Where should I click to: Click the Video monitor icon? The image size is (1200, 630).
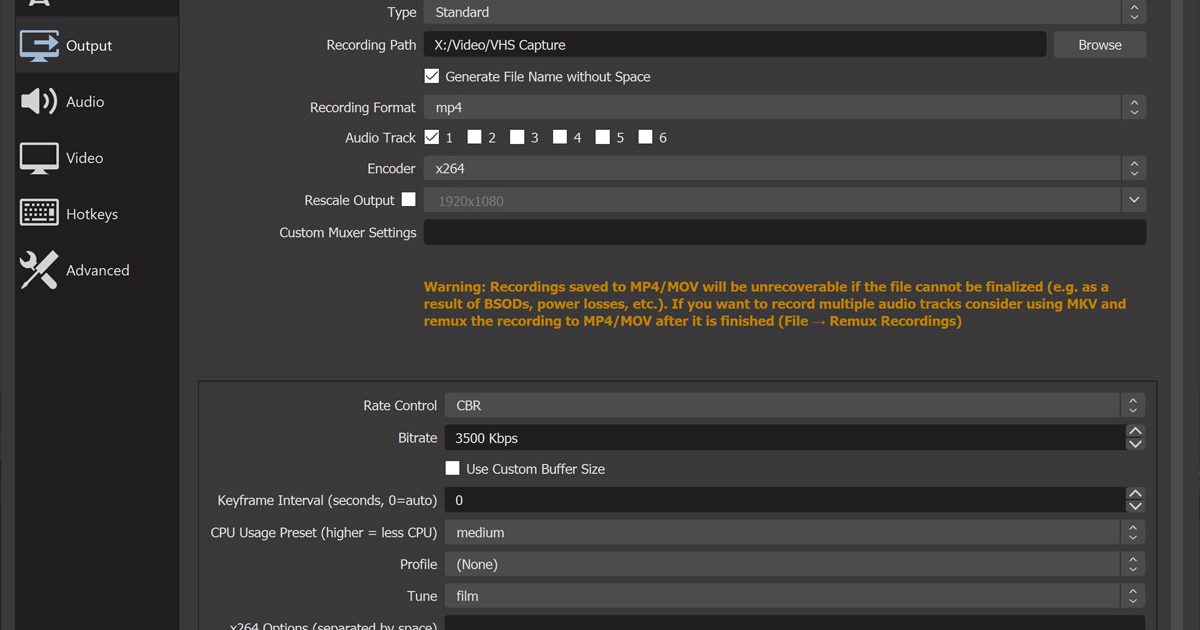tap(39, 158)
